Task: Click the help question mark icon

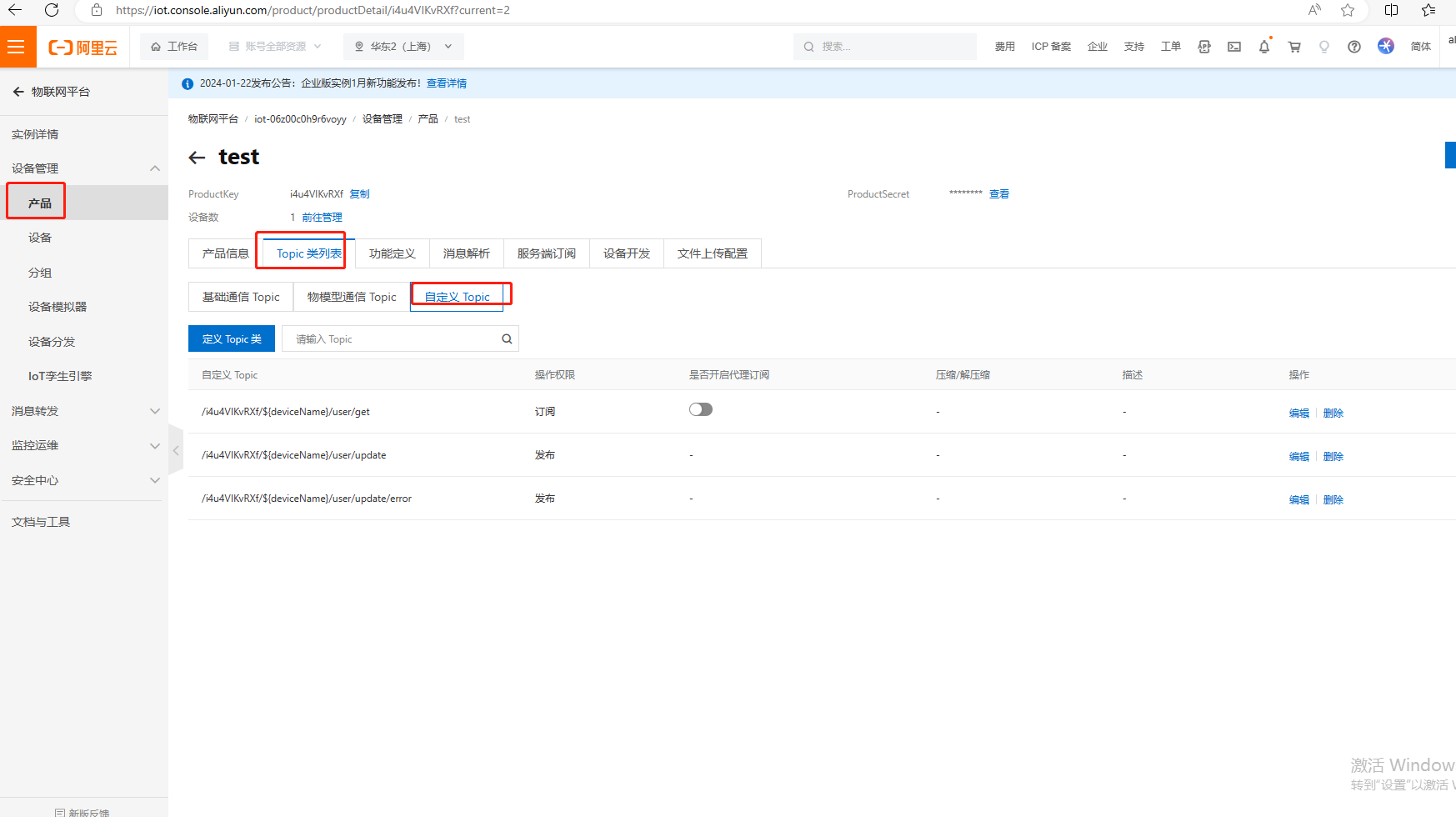Action: tap(1354, 47)
